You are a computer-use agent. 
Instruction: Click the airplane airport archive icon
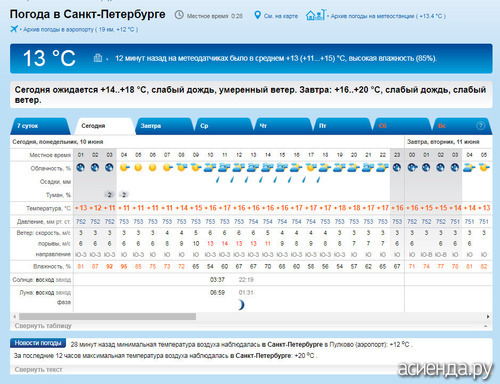[x=14, y=29]
